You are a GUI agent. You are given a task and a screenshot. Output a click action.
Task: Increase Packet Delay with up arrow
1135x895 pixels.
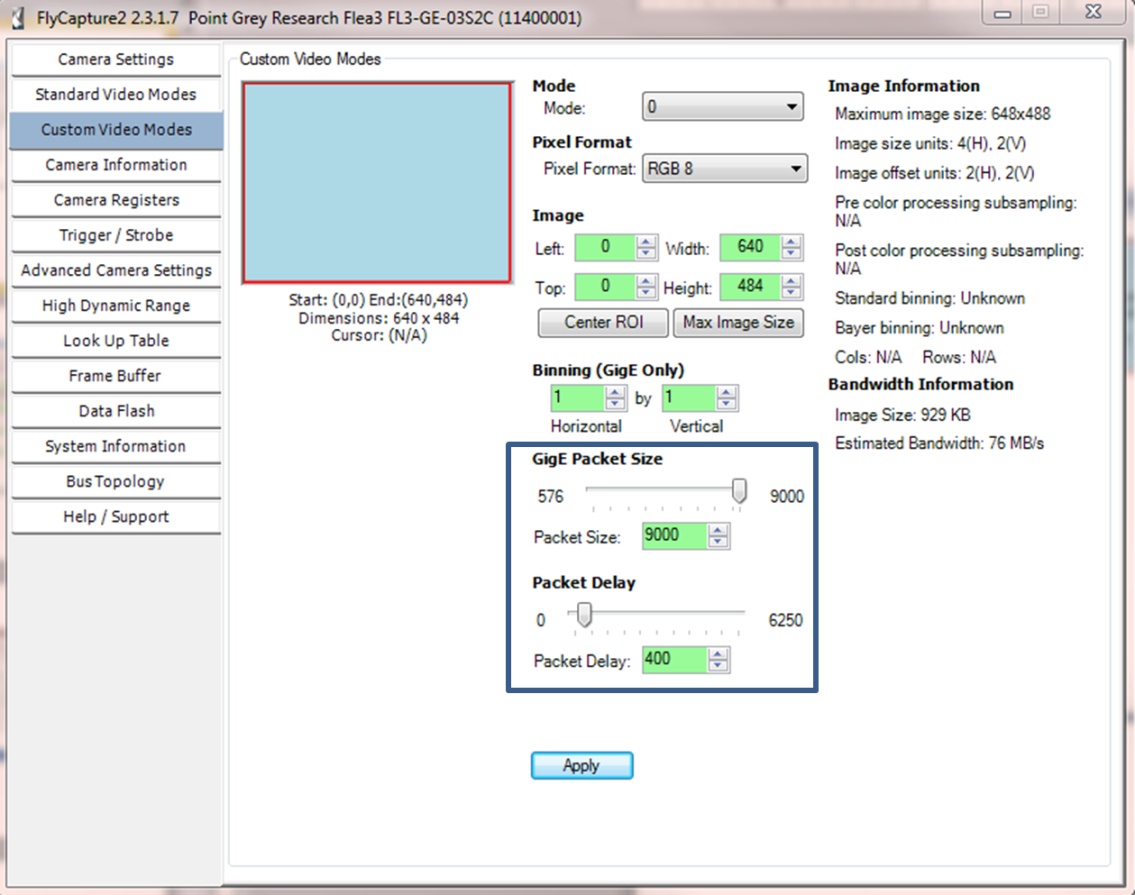pos(718,655)
